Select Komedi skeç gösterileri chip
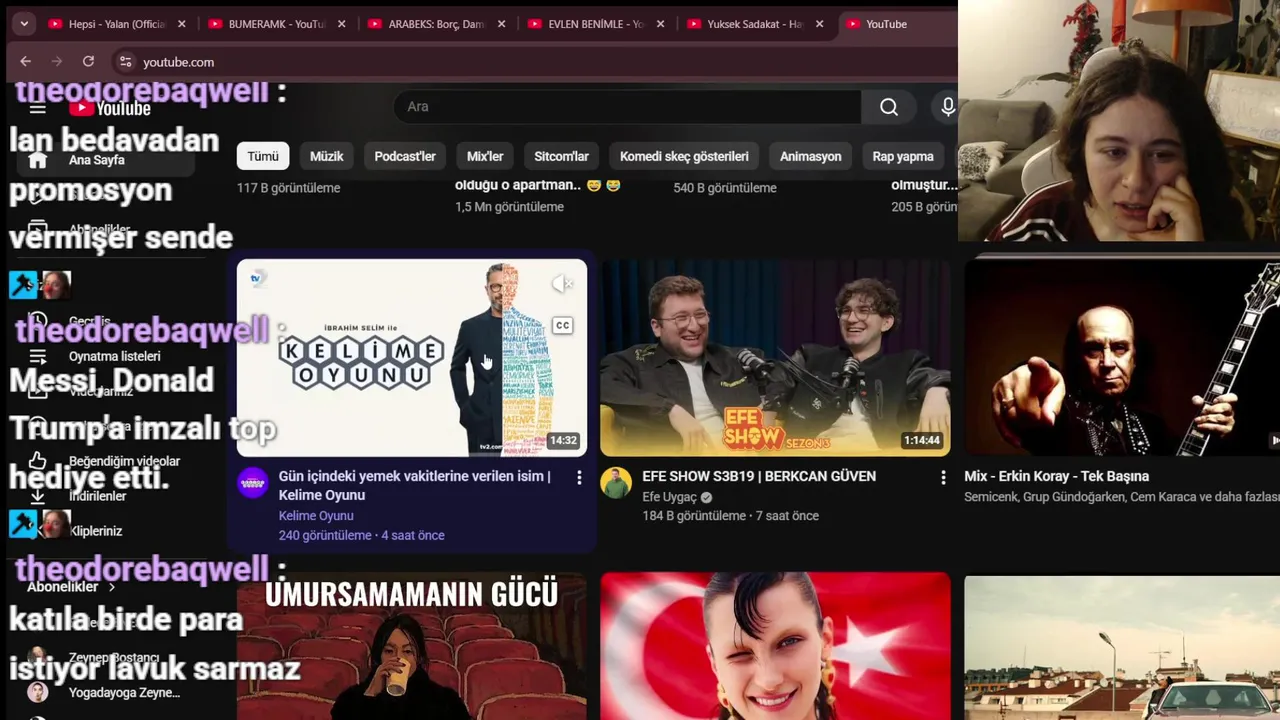 [x=684, y=156]
